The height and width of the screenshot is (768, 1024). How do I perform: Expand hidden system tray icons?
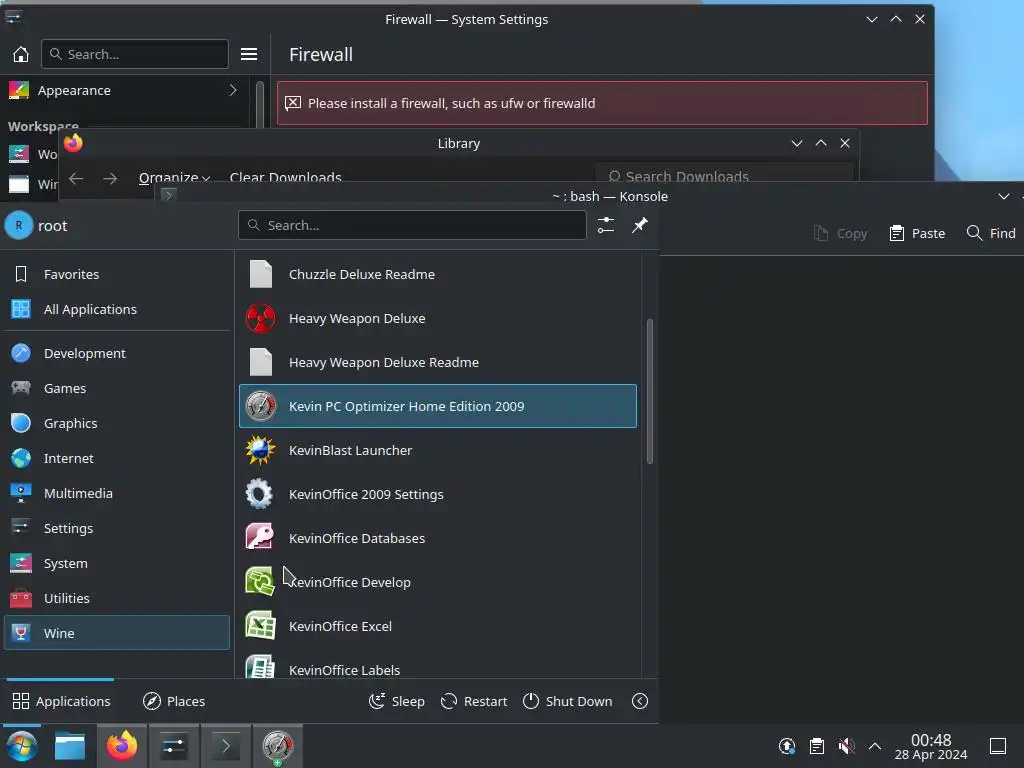tap(875, 746)
